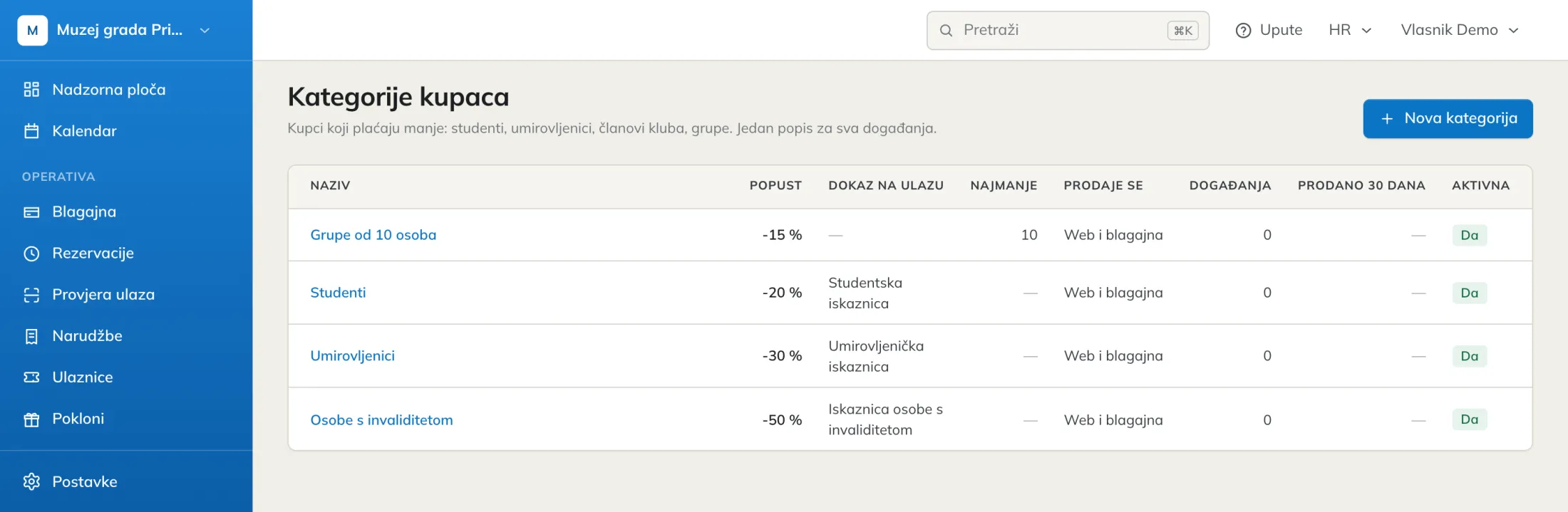Click Web i blagajna in Umirovljenici row

click(x=1113, y=356)
